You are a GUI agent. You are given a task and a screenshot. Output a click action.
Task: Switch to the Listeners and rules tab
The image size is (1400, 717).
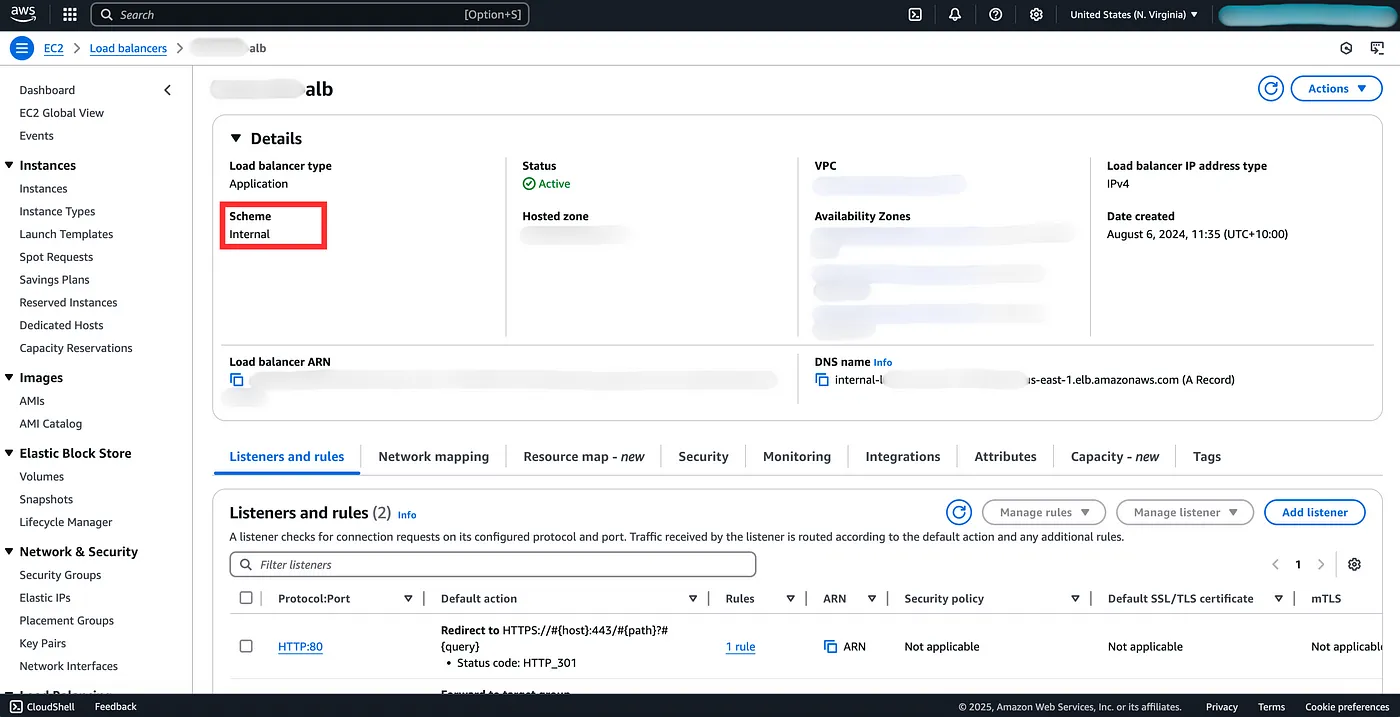287,457
